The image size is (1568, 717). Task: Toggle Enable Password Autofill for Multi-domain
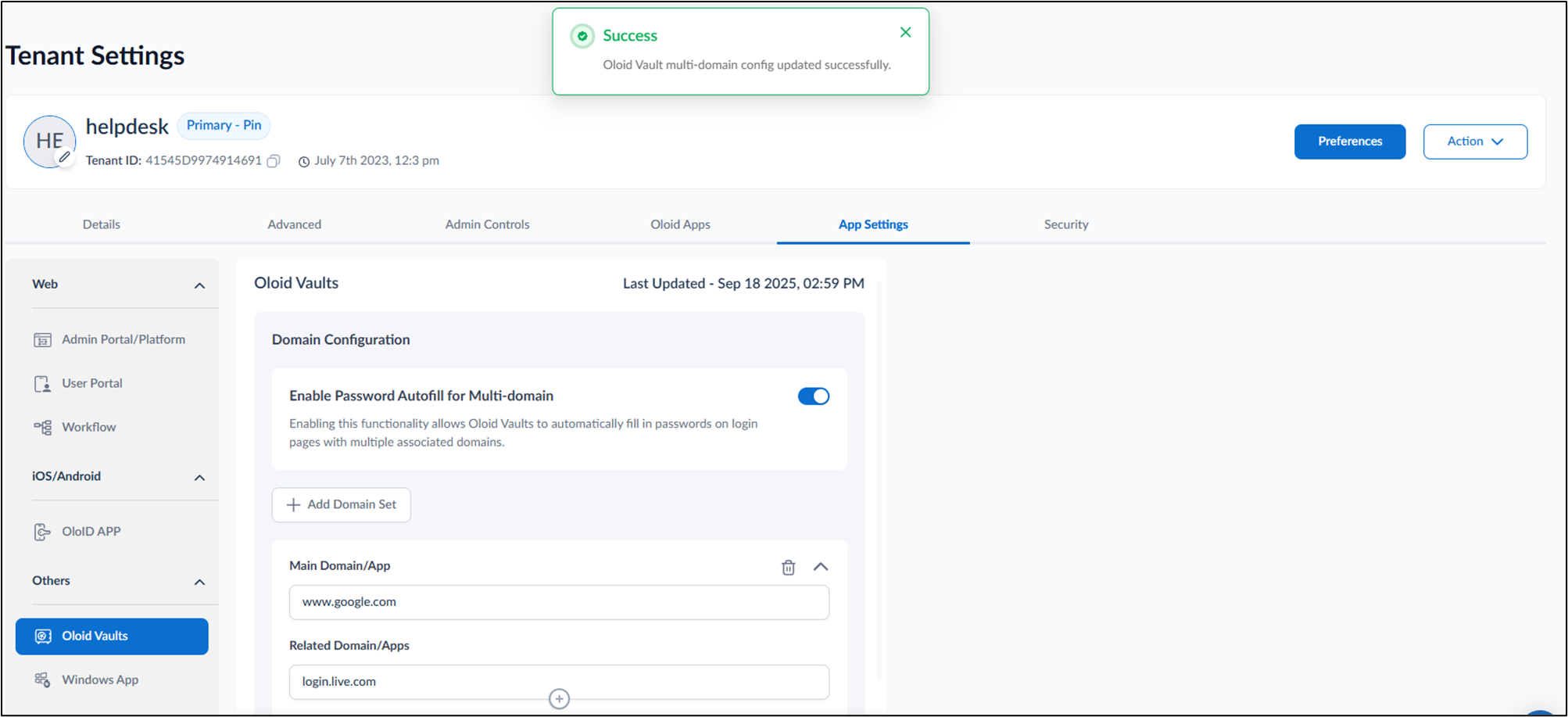814,396
